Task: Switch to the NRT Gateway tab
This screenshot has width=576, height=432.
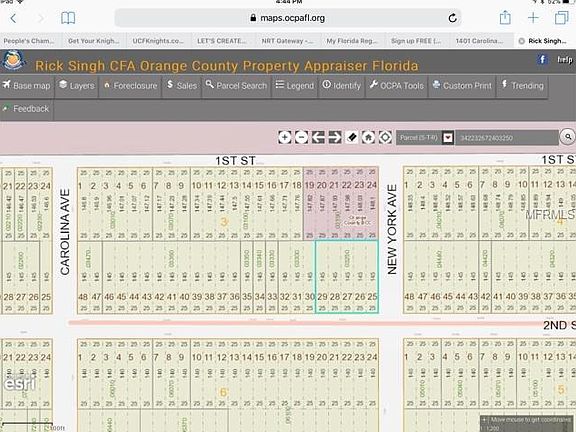Action: [287, 41]
